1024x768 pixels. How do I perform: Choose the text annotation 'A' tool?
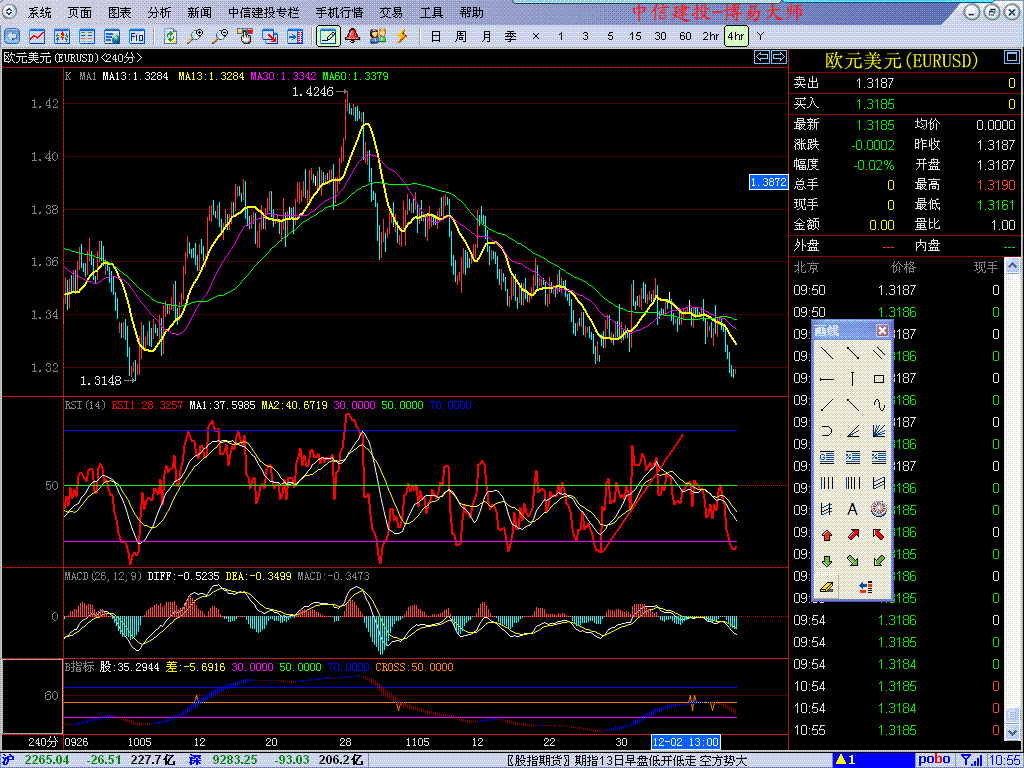853,509
